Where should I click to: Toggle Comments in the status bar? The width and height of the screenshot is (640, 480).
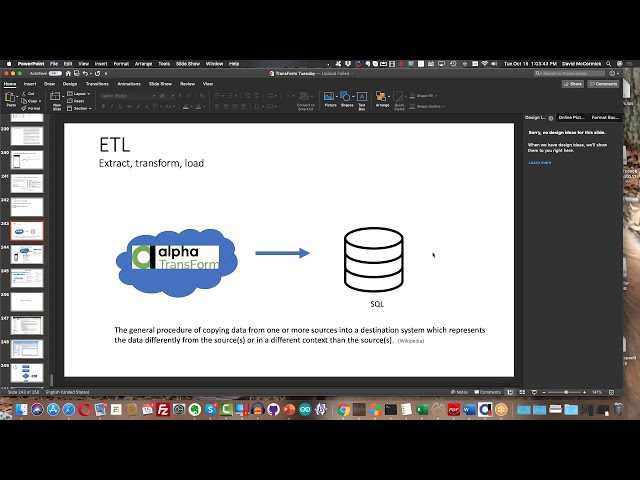tap(487, 392)
